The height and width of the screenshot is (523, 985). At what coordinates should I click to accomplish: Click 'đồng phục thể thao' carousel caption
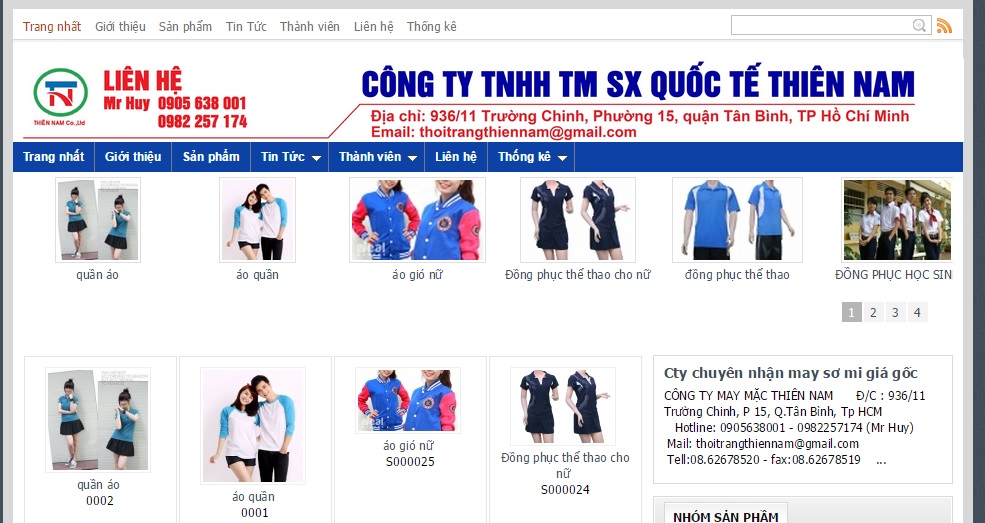tap(737, 275)
